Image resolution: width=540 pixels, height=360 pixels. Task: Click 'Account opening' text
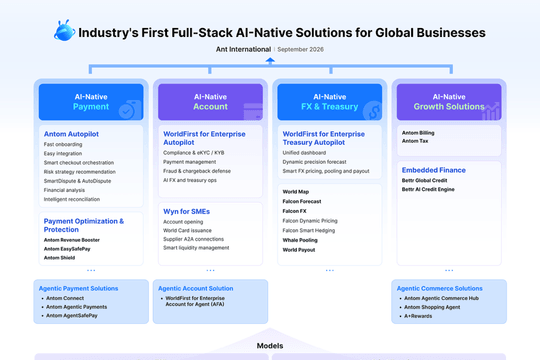coord(183,222)
